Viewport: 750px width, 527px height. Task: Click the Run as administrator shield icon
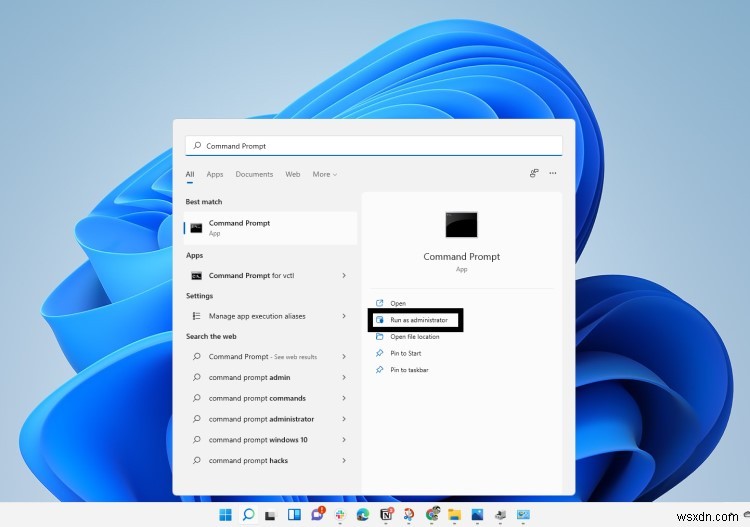pos(379,319)
